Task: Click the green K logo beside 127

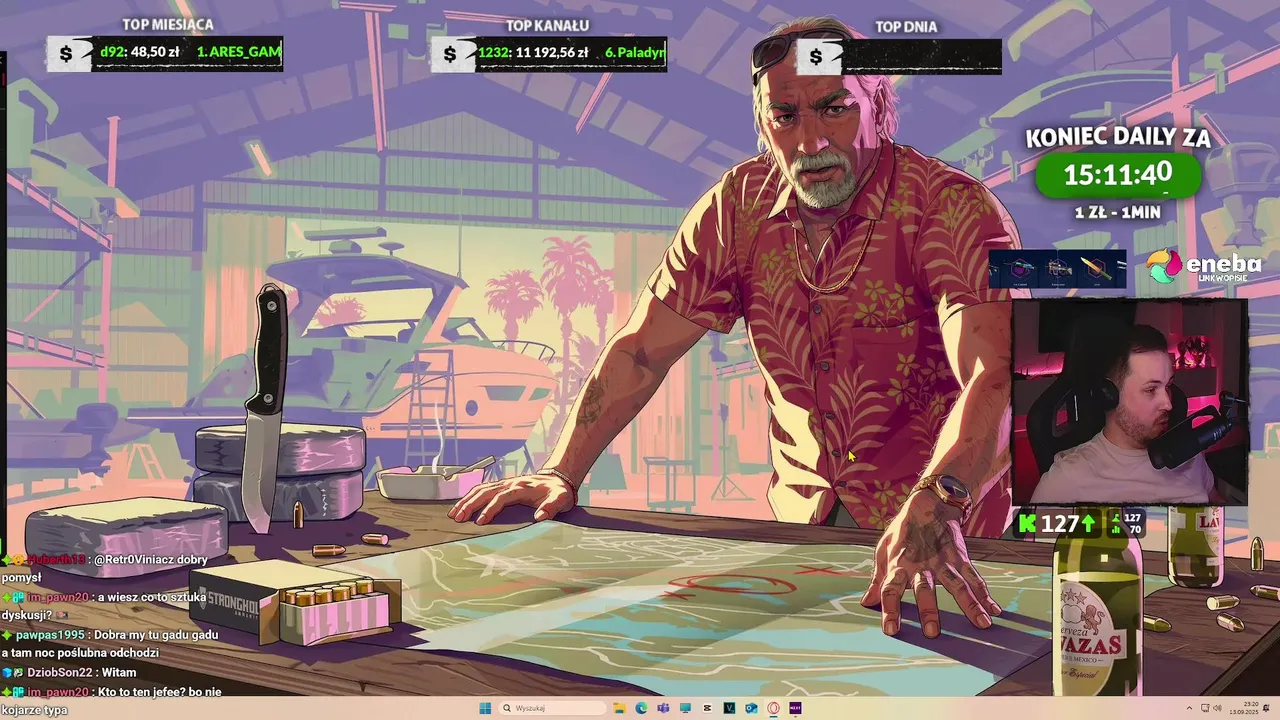Action: coord(1027,523)
